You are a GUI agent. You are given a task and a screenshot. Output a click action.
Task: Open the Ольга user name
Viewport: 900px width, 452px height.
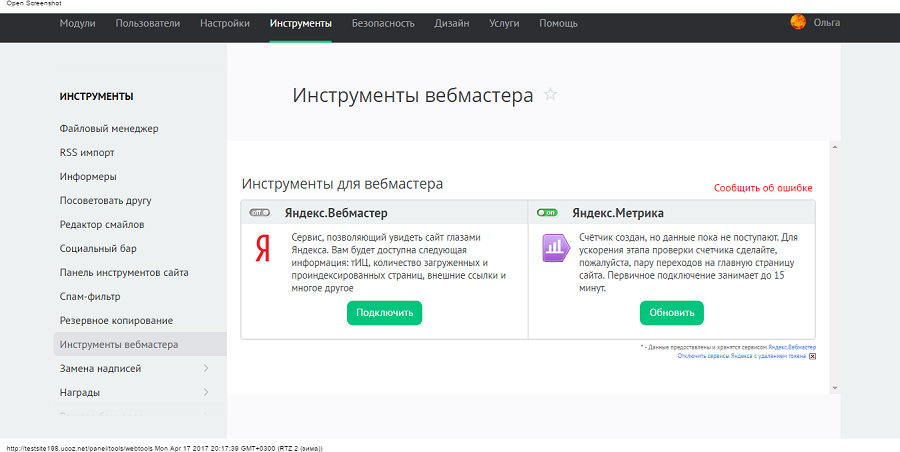pyautogui.click(x=827, y=22)
